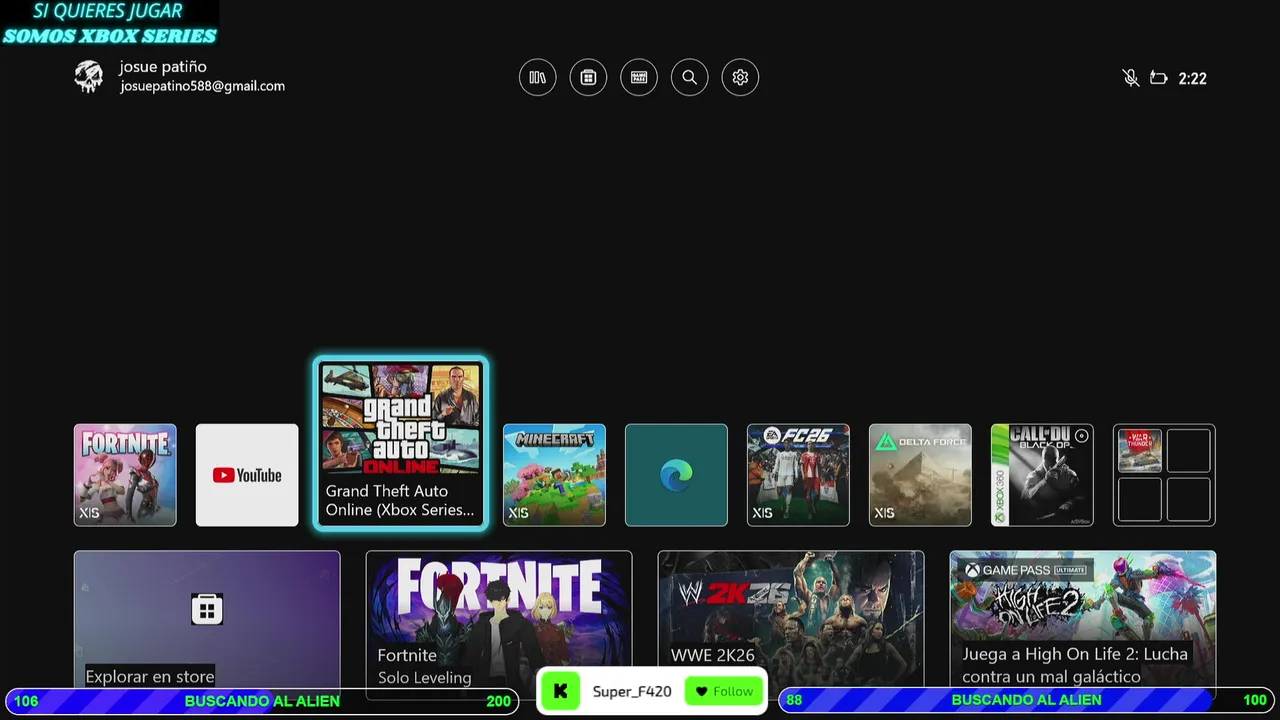Launch Call of Duty Black Ops tile
The image size is (1280, 720).
pyautogui.click(x=1042, y=475)
